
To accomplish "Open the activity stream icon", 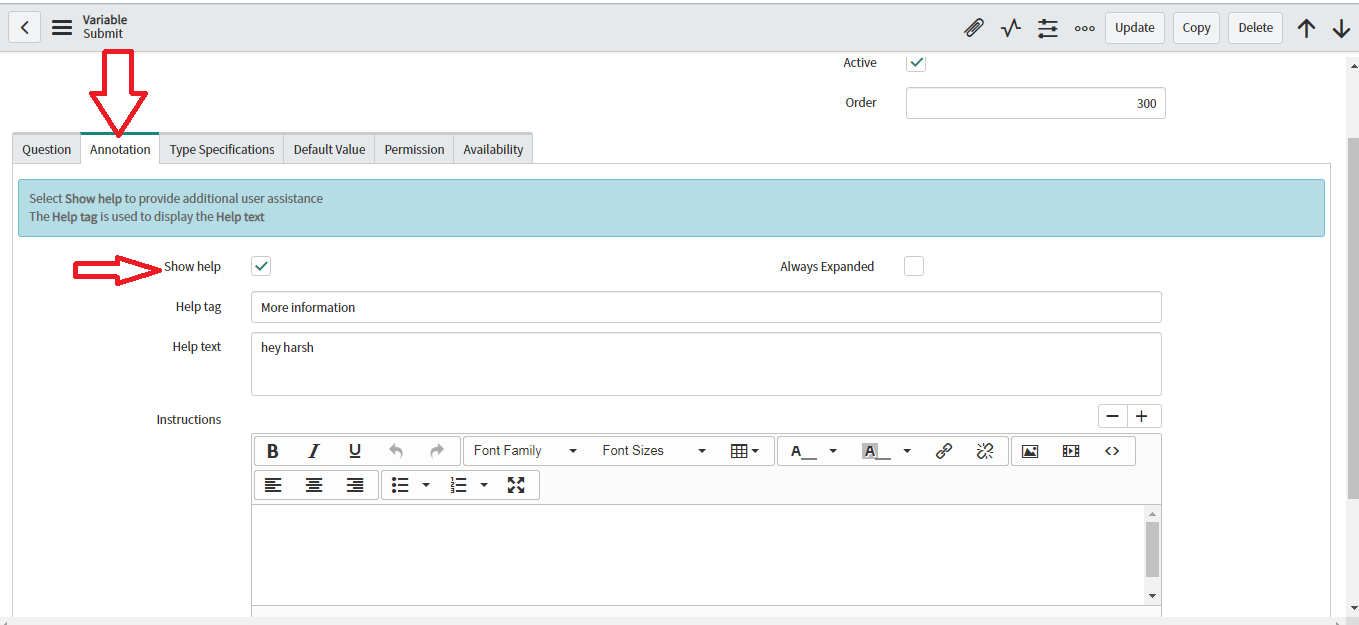I will tap(1011, 28).
